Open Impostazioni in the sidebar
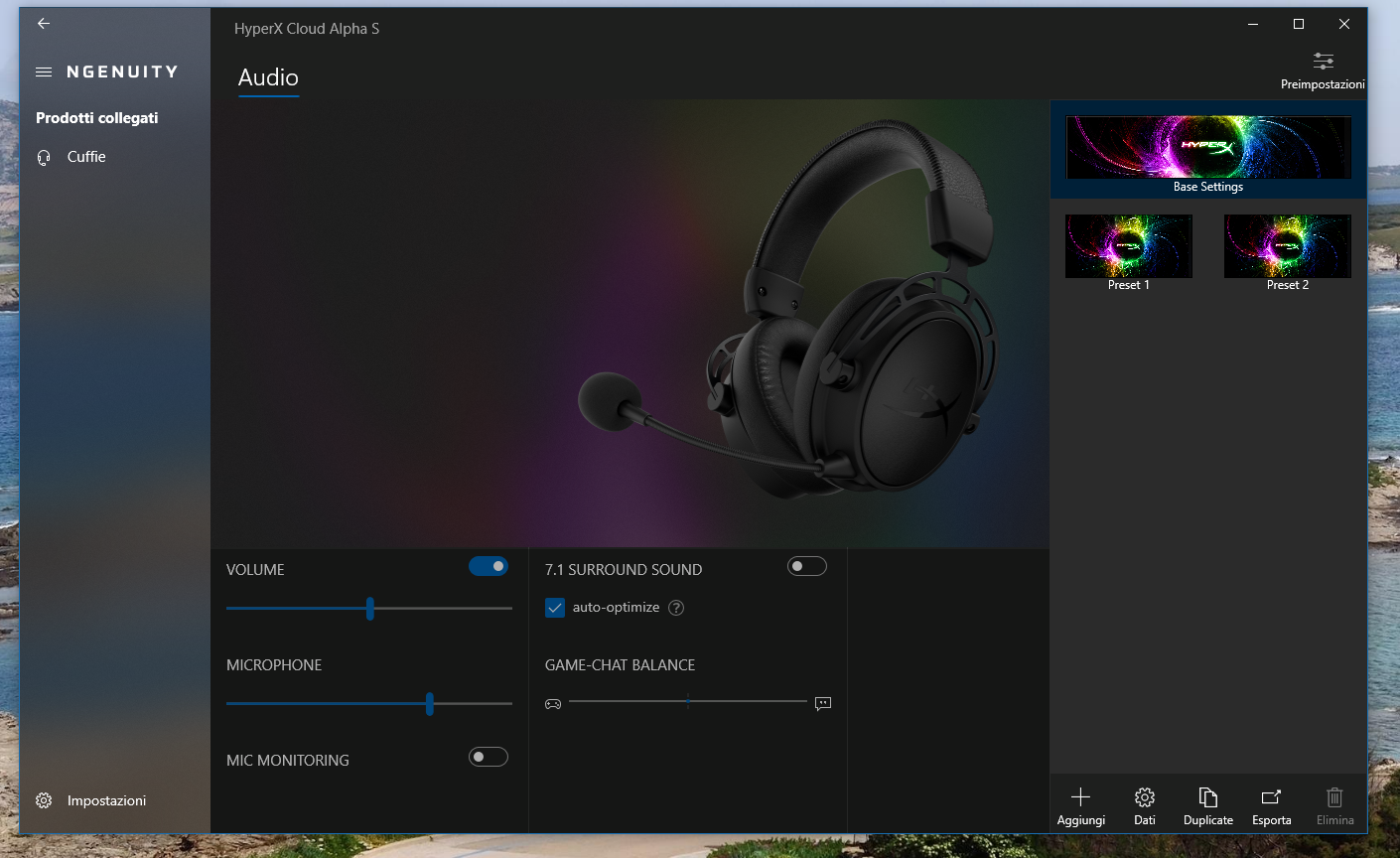The height and width of the screenshot is (858, 1400). click(106, 800)
